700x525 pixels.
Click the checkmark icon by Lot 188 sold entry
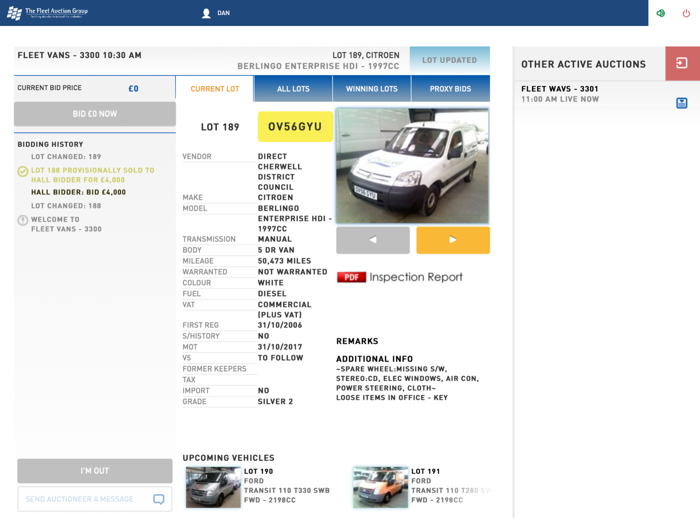coord(23,171)
